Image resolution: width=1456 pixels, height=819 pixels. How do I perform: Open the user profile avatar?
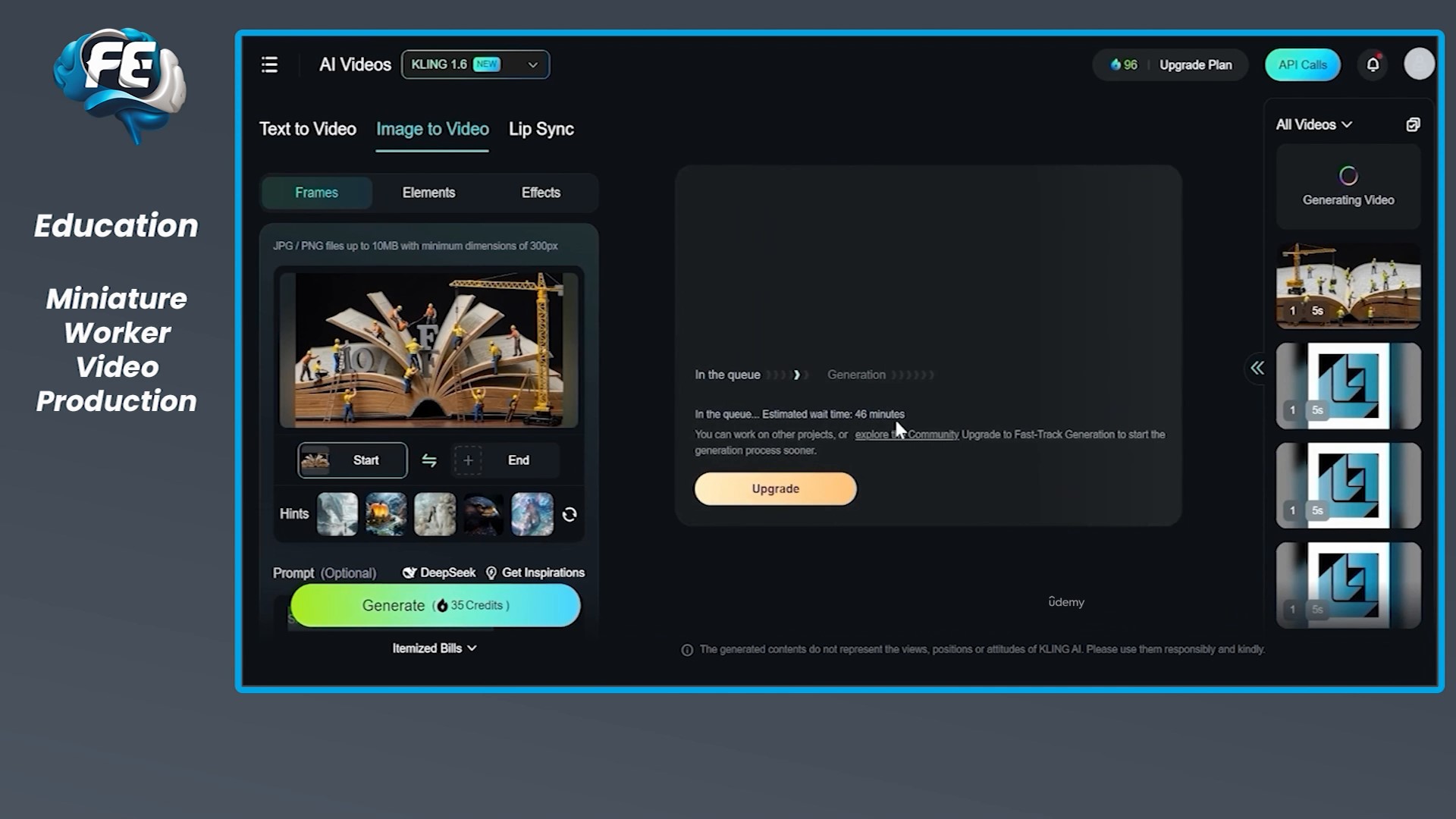(x=1419, y=64)
